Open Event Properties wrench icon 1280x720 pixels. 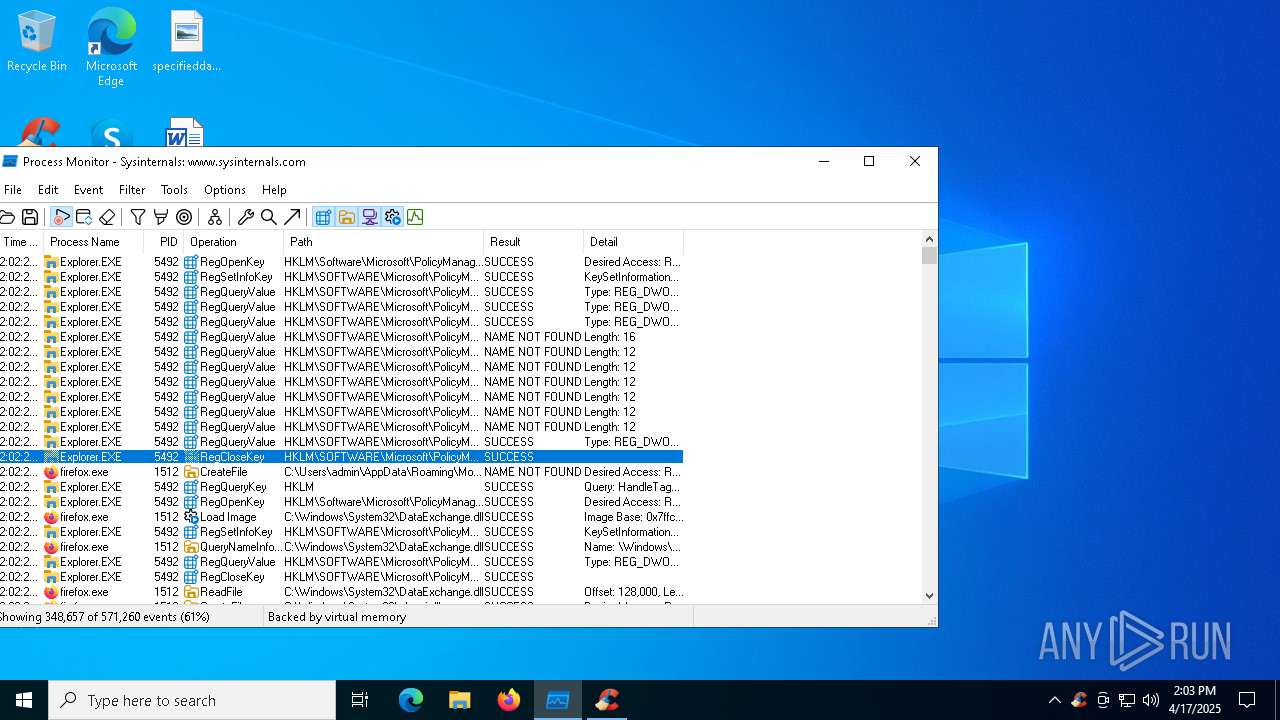tap(245, 217)
